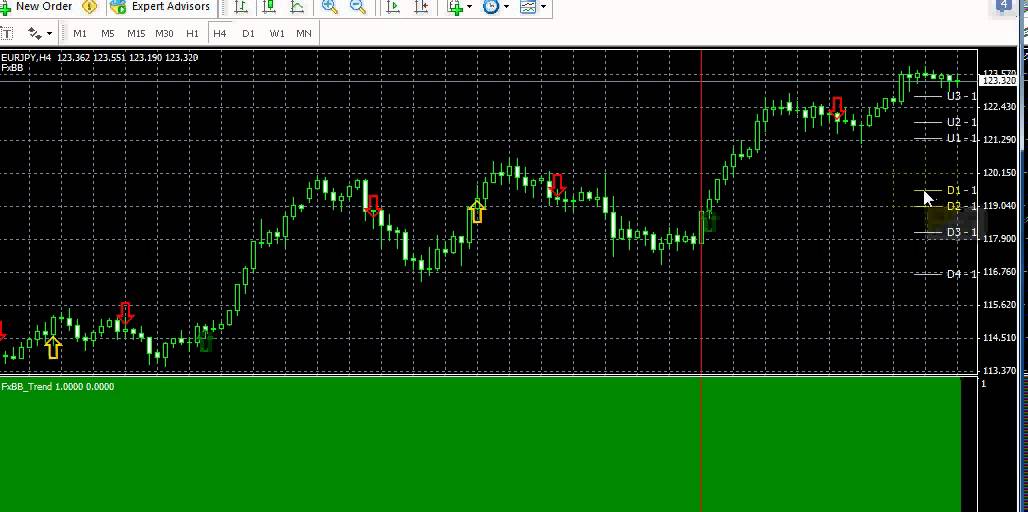Image resolution: width=1028 pixels, height=512 pixels.
Task: Click the FxBB indicator label
Action: pos(12,67)
